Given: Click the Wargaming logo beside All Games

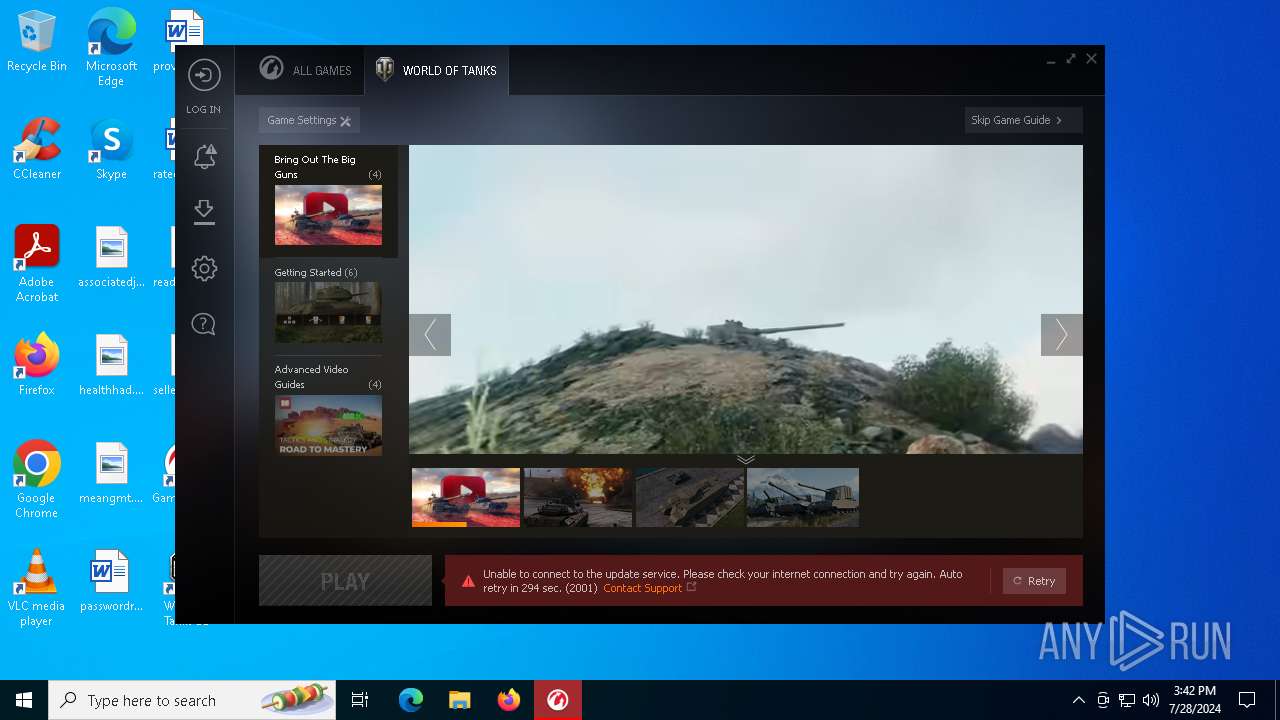Looking at the screenshot, I should coord(271,68).
